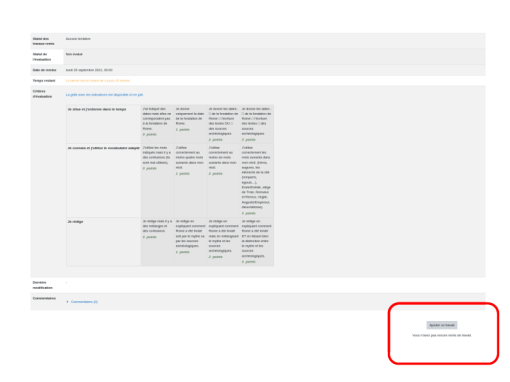Click the 'Date de remise' label

click(x=44, y=70)
